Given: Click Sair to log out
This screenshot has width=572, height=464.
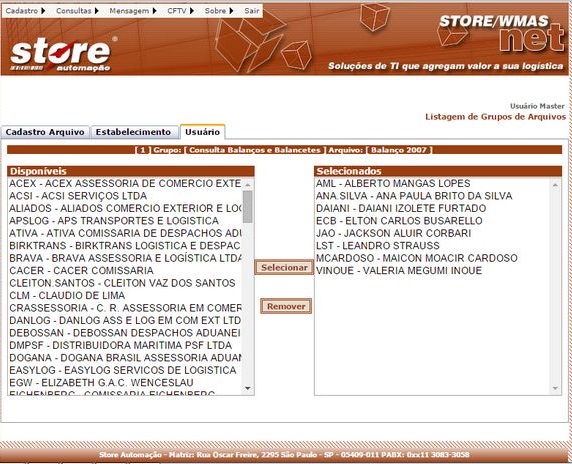Looking at the screenshot, I should coord(252,11).
